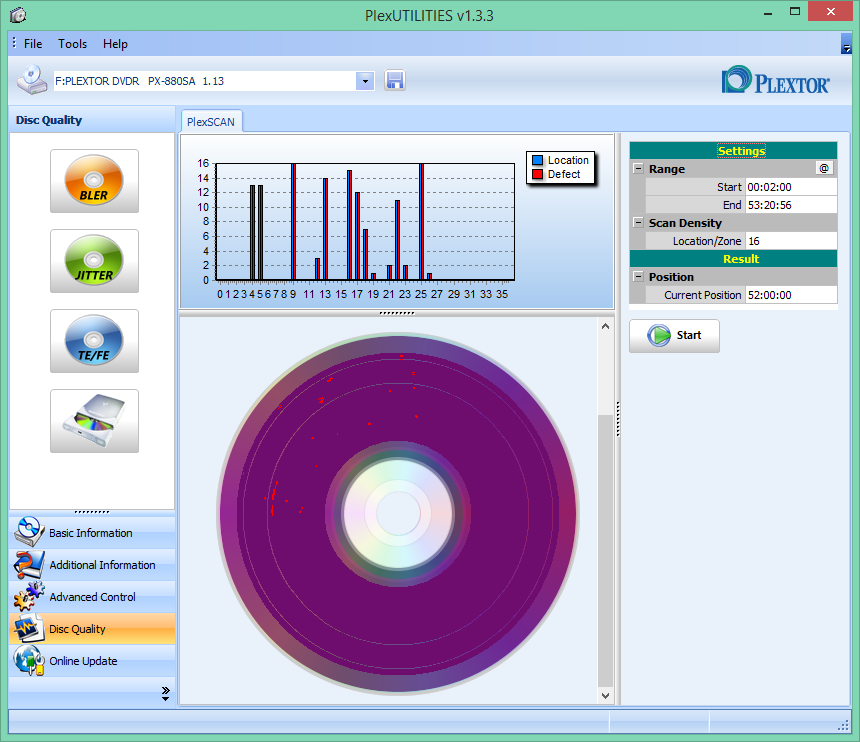The width and height of the screenshot is (860, 742).
Task: Click the disc view scrollbar down arrow
Action: coord(605,695)
